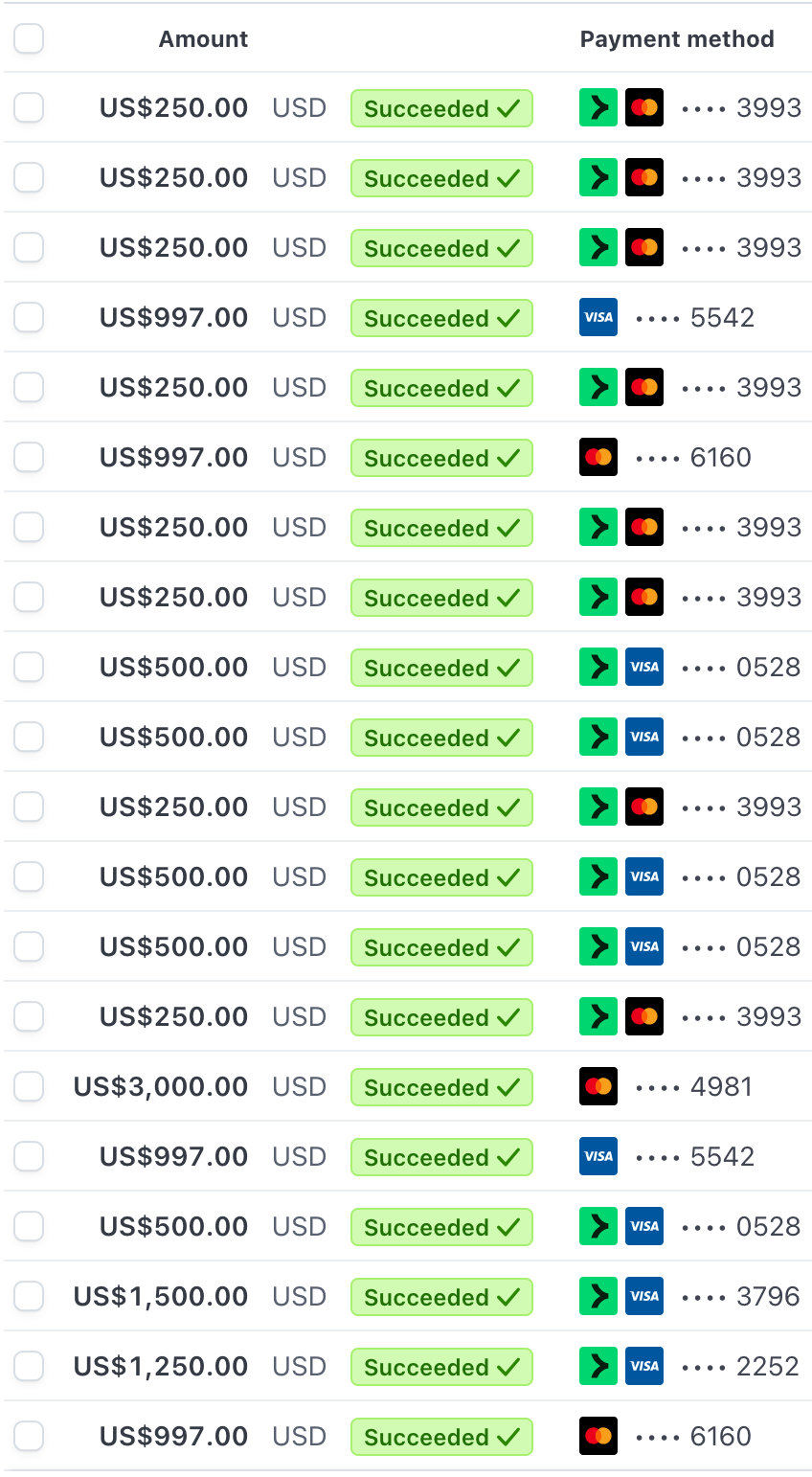The height and width of the screenshot is (1477, 812).
Task: Click Succeeded badge in the US$1,250.00 row
Action: click(x=441, y=1367)
